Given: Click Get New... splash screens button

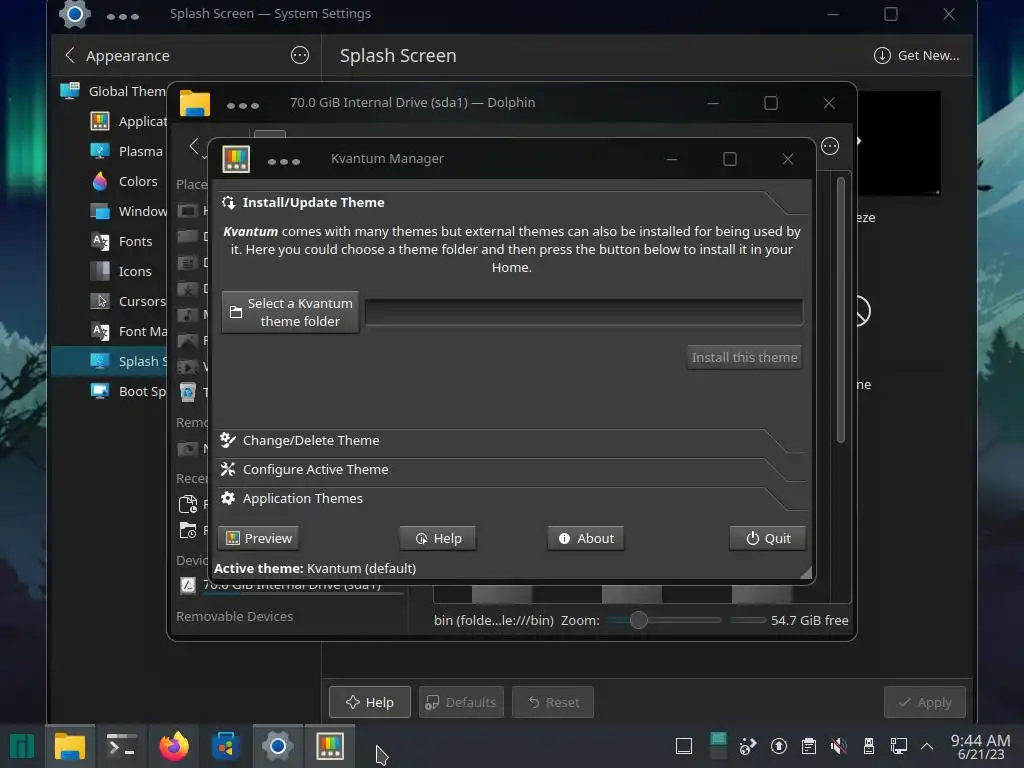Looking at the screenshot, I should coord(917,56).
